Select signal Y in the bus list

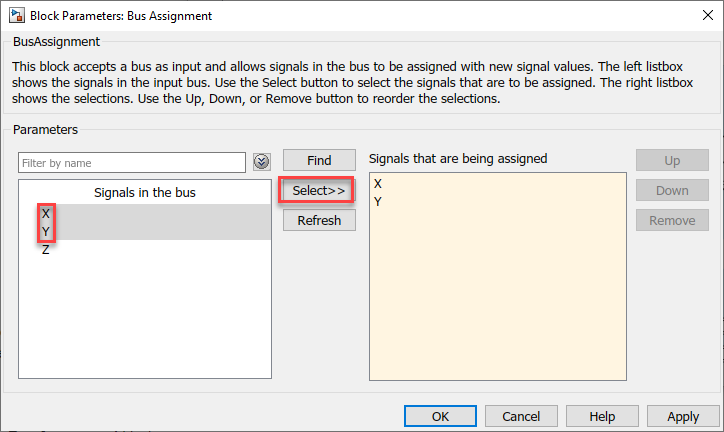point(46,232)
